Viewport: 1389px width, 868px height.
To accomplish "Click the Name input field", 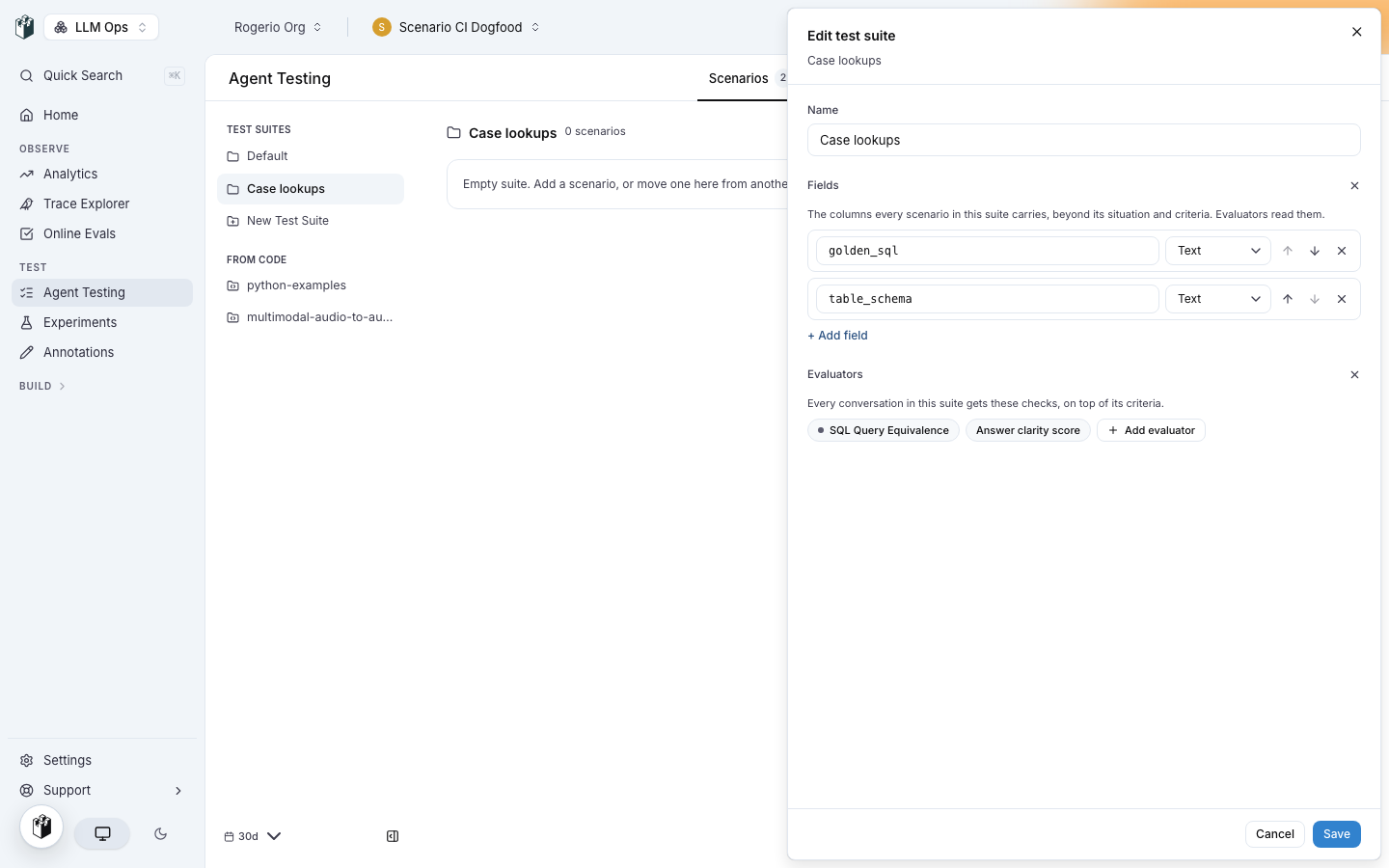I will click(1083, 140).
